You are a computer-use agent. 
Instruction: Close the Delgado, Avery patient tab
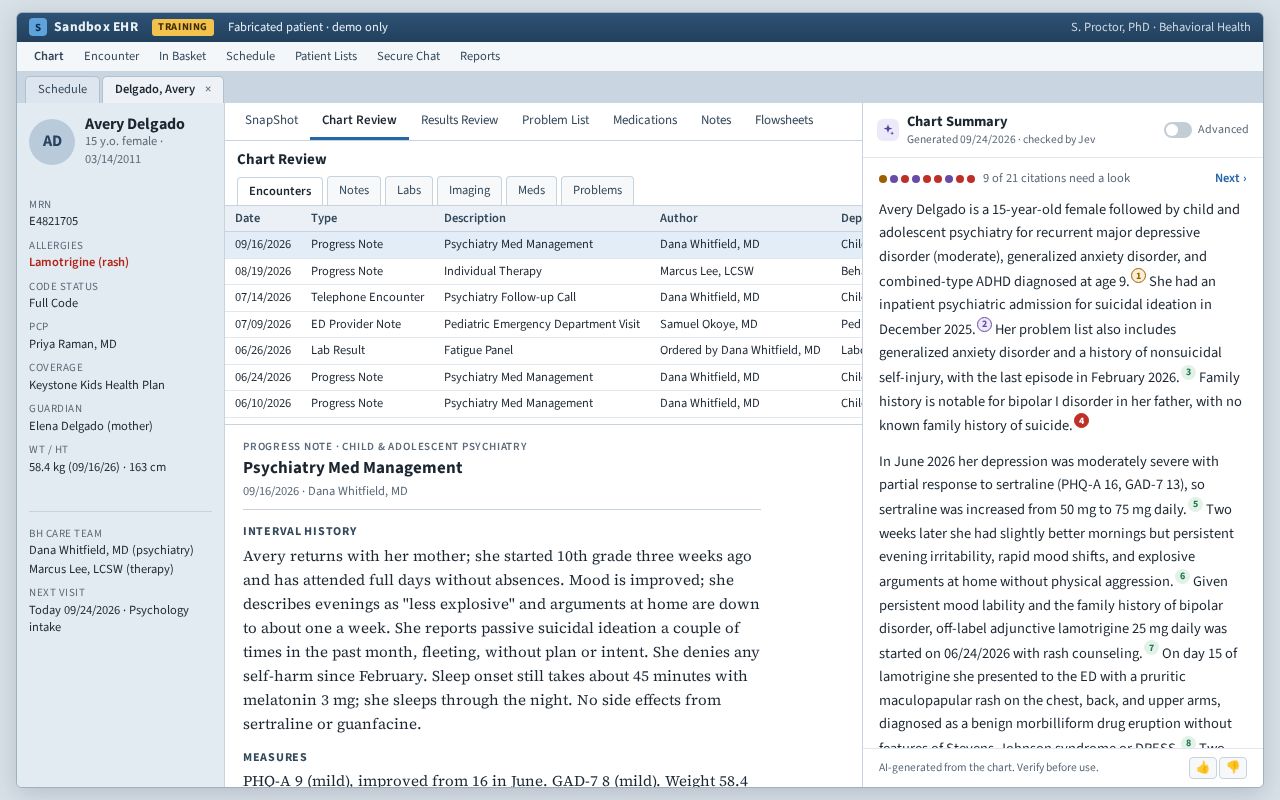208,89
